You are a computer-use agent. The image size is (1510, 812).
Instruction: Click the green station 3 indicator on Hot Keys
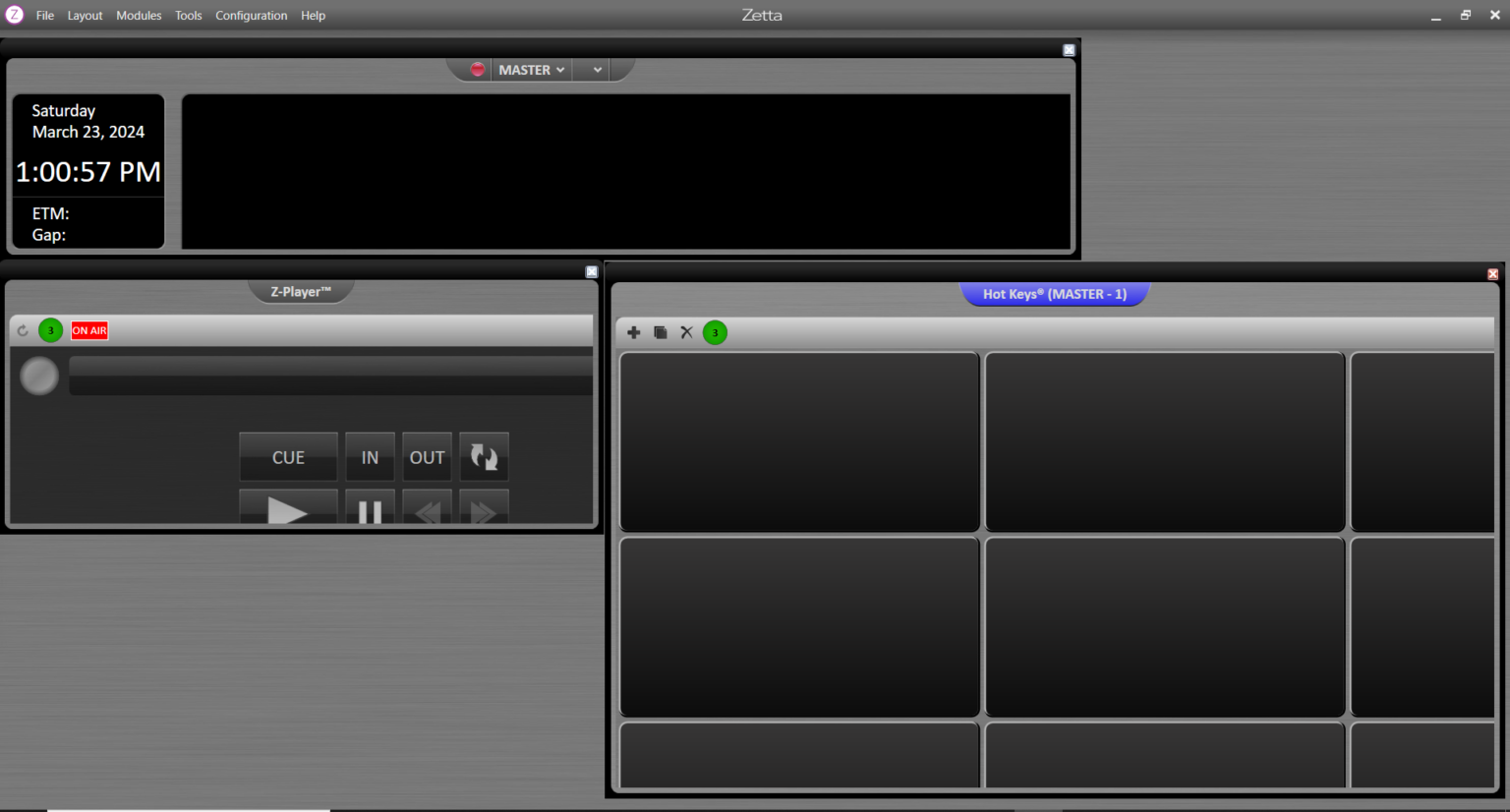pyautogui.click(x=715, y=332)
